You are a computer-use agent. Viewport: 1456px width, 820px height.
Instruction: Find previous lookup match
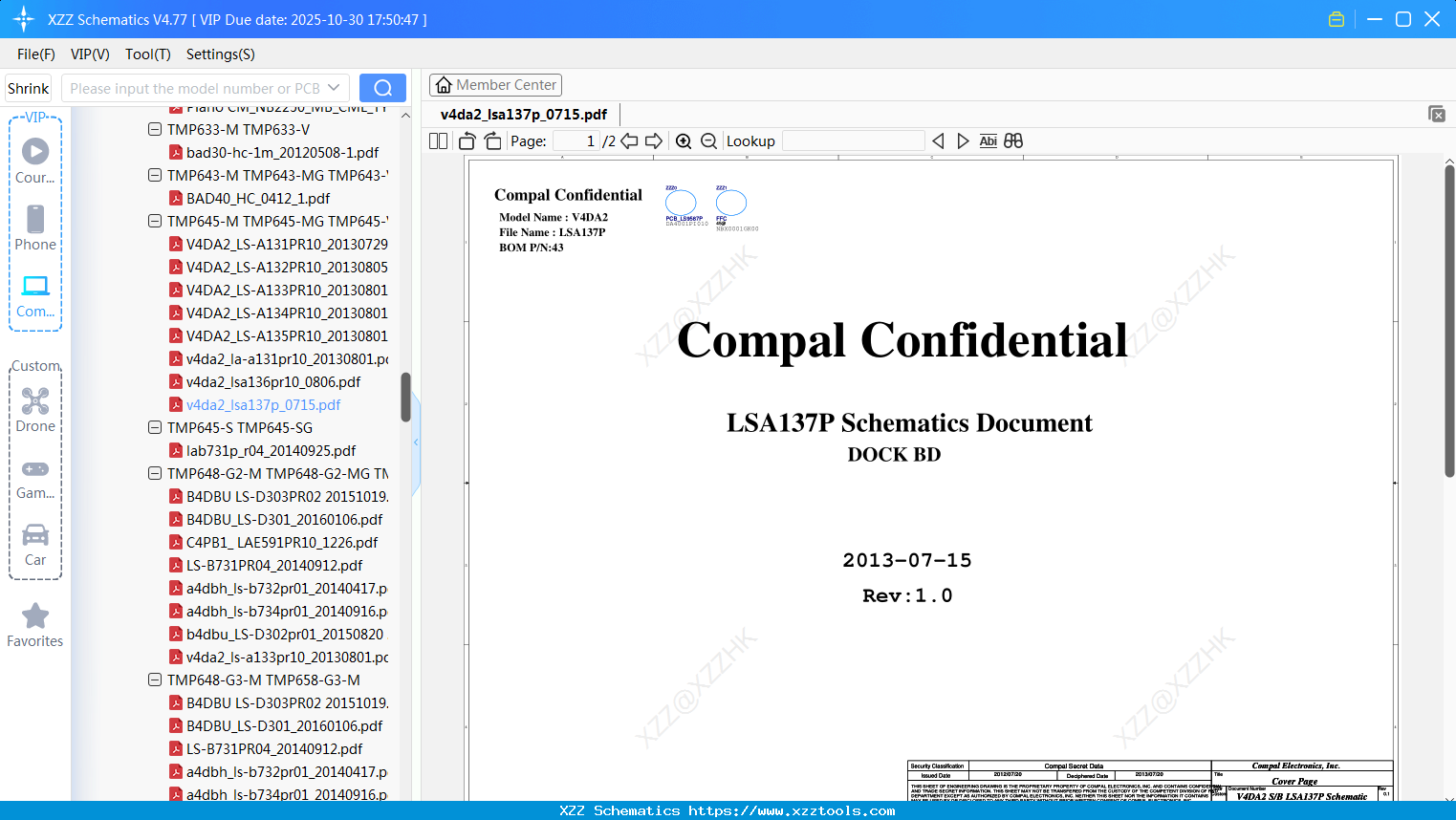(x=938, y=141)
